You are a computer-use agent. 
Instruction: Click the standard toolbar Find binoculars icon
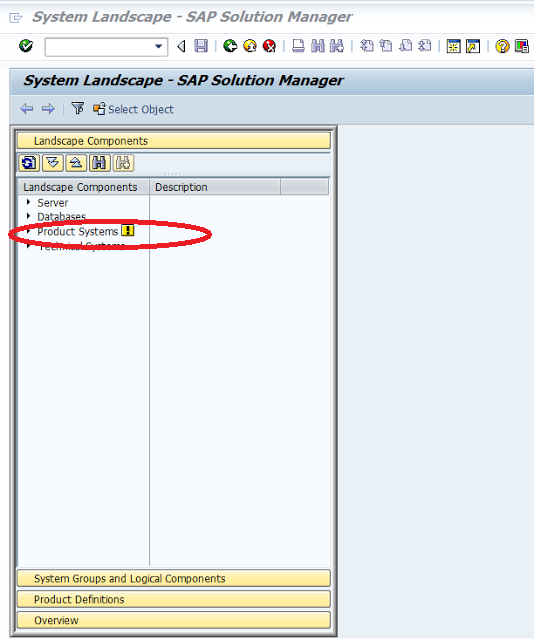[318, 46]
